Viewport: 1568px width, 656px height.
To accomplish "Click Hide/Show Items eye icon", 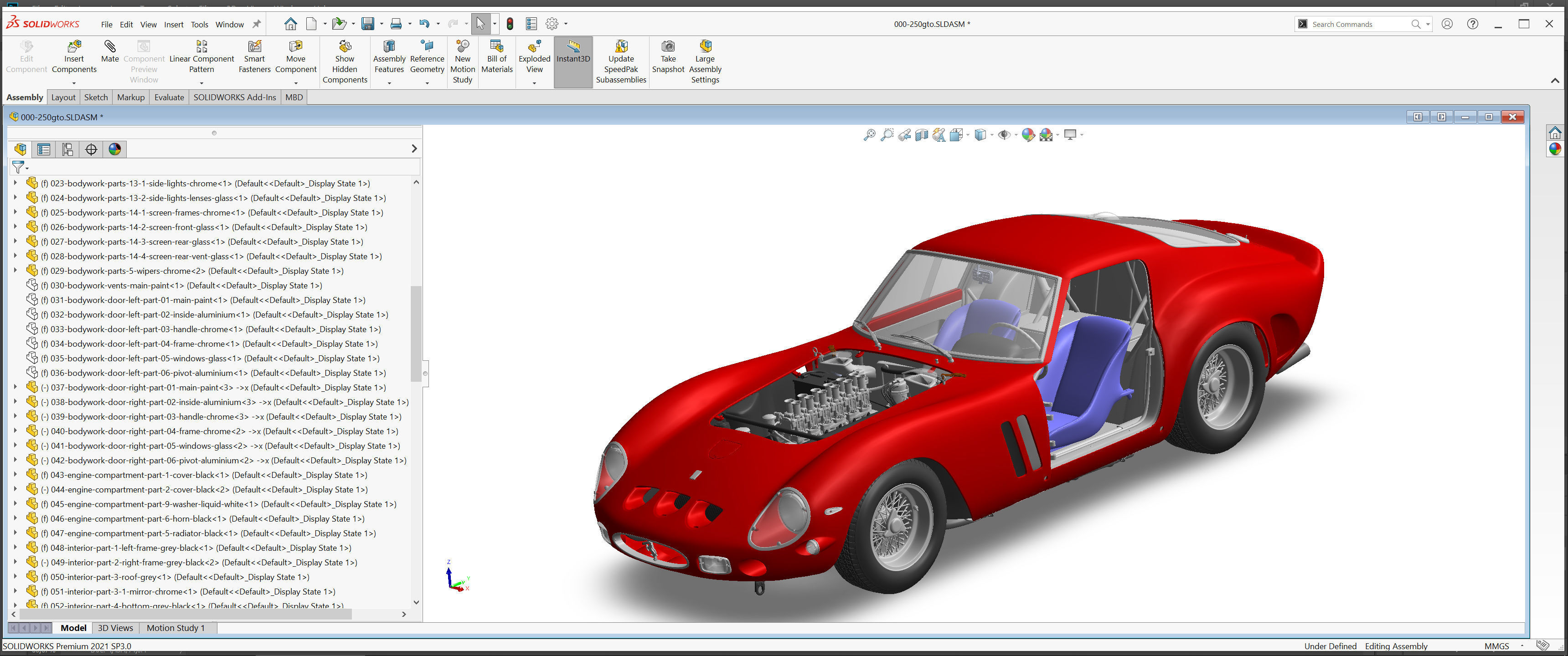I will pos(1004,134).
